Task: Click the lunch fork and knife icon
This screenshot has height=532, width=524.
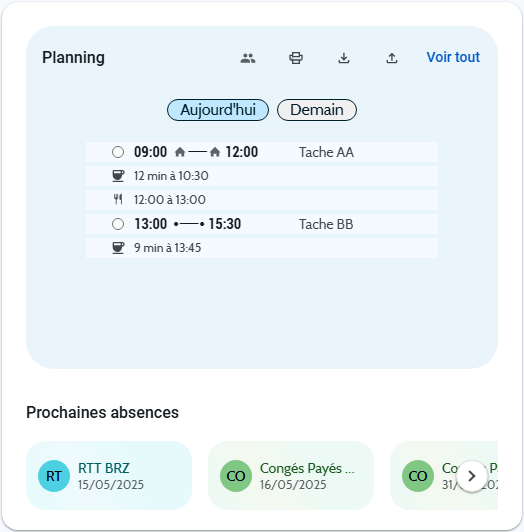Action: pyautogui.click(x=118, y=200)
